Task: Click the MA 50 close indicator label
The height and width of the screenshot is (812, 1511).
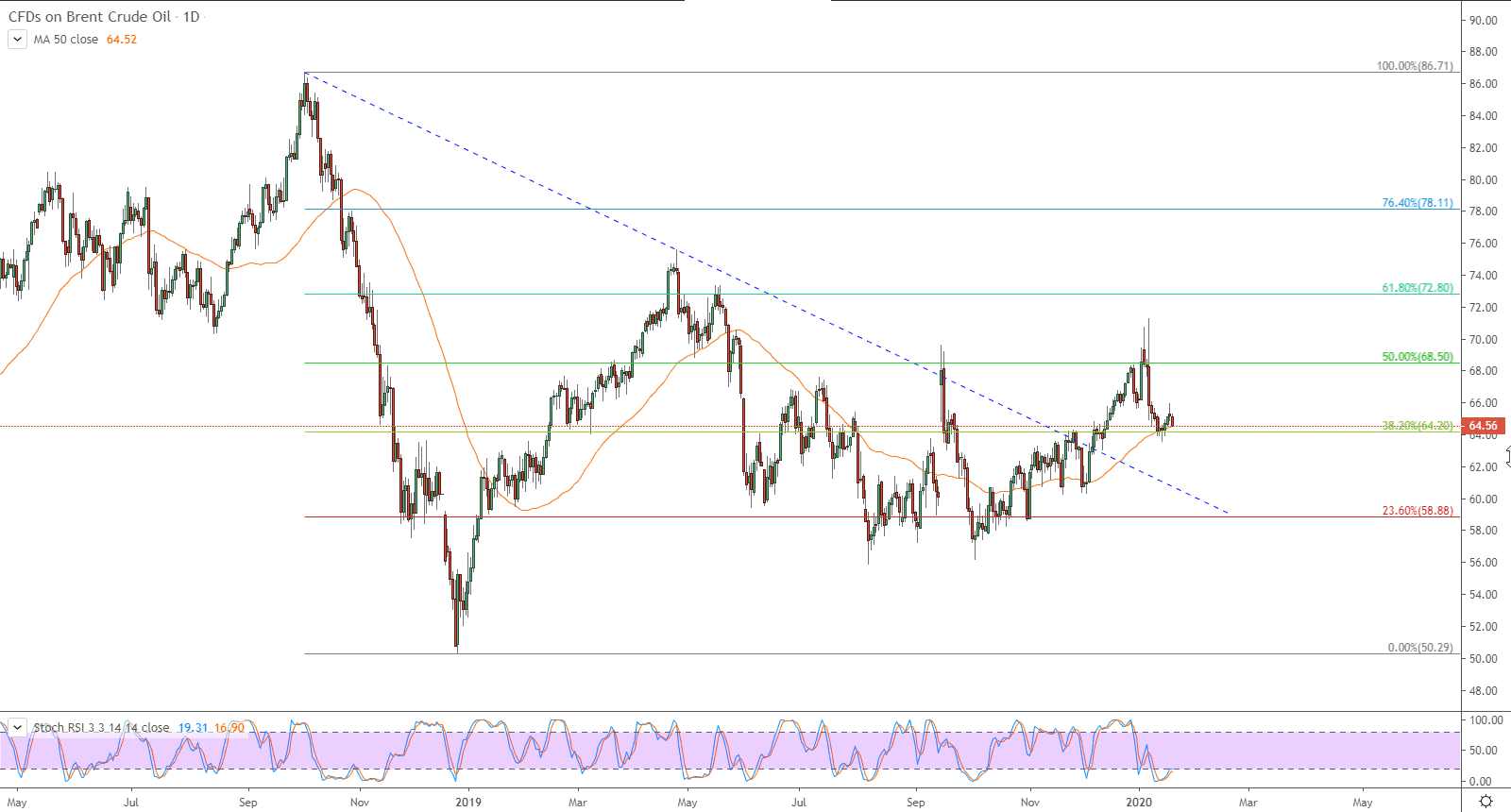Action: (x=66, y=40)
